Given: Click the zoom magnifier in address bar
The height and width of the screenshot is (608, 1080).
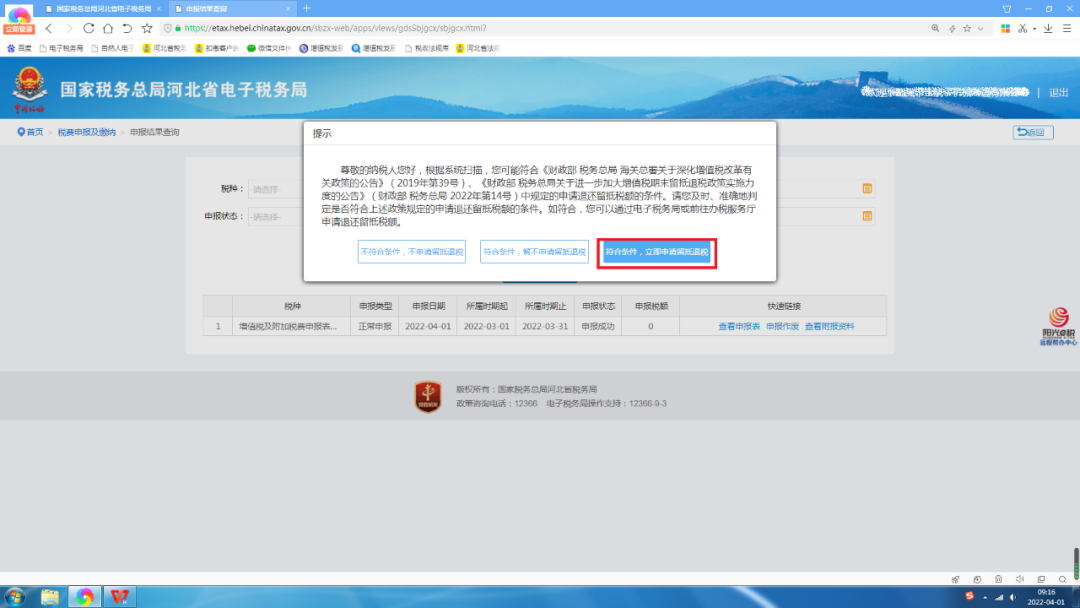Looking at the screenshot, I should click(935, 28).
